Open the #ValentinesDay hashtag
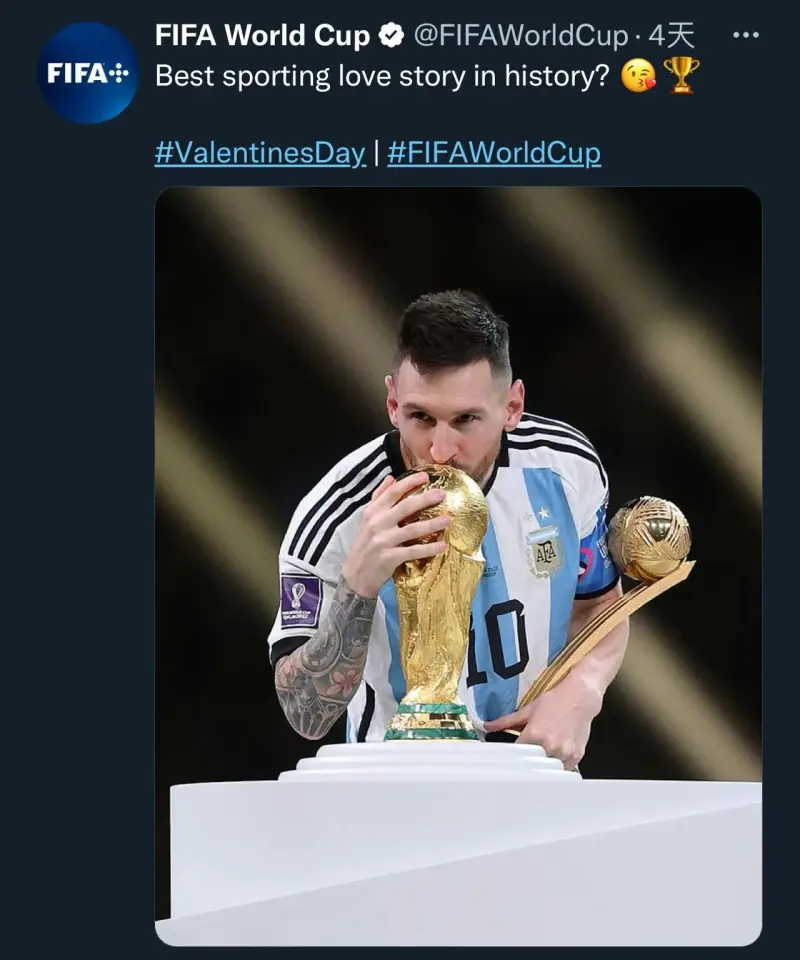This screenshot has height=960, width=800. coord(259,153)
